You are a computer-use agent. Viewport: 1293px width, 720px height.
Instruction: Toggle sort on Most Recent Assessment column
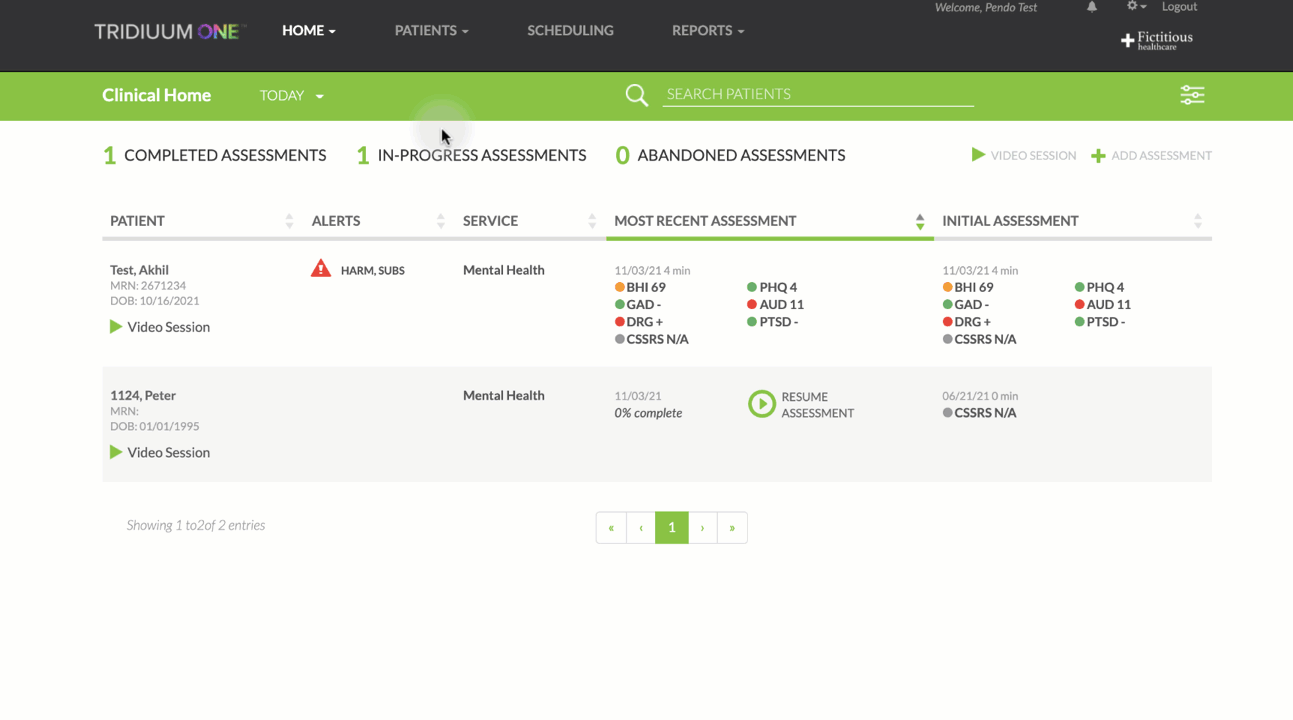point(919,221)
